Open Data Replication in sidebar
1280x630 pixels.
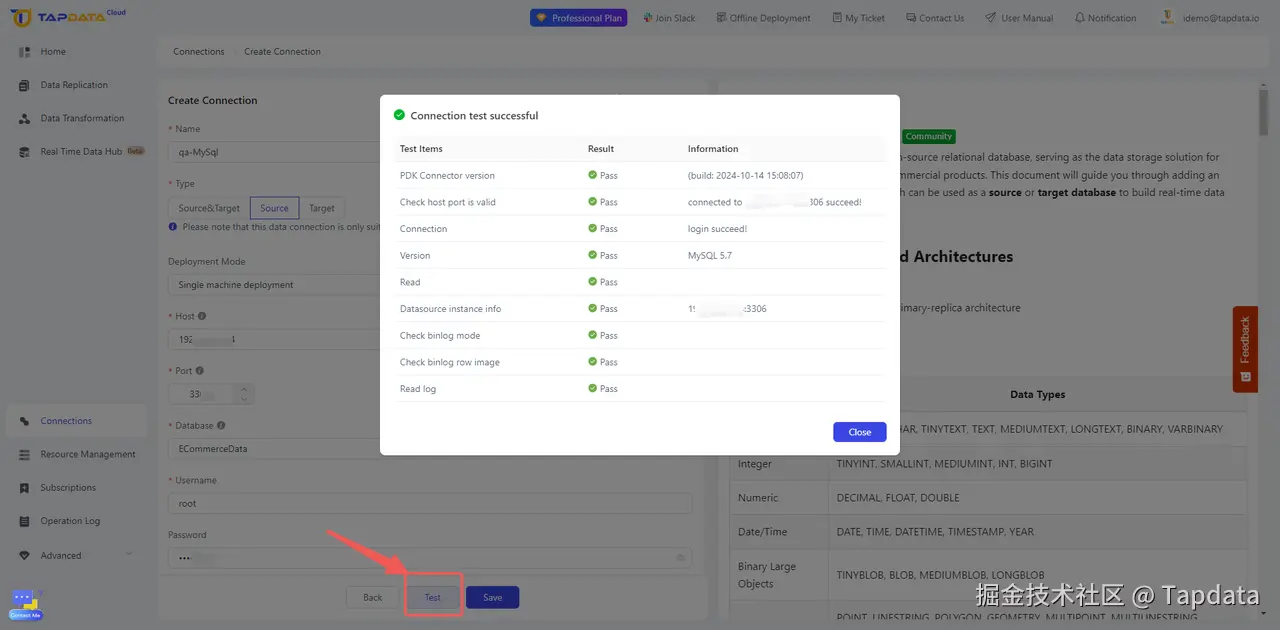(x=76, y=85)
